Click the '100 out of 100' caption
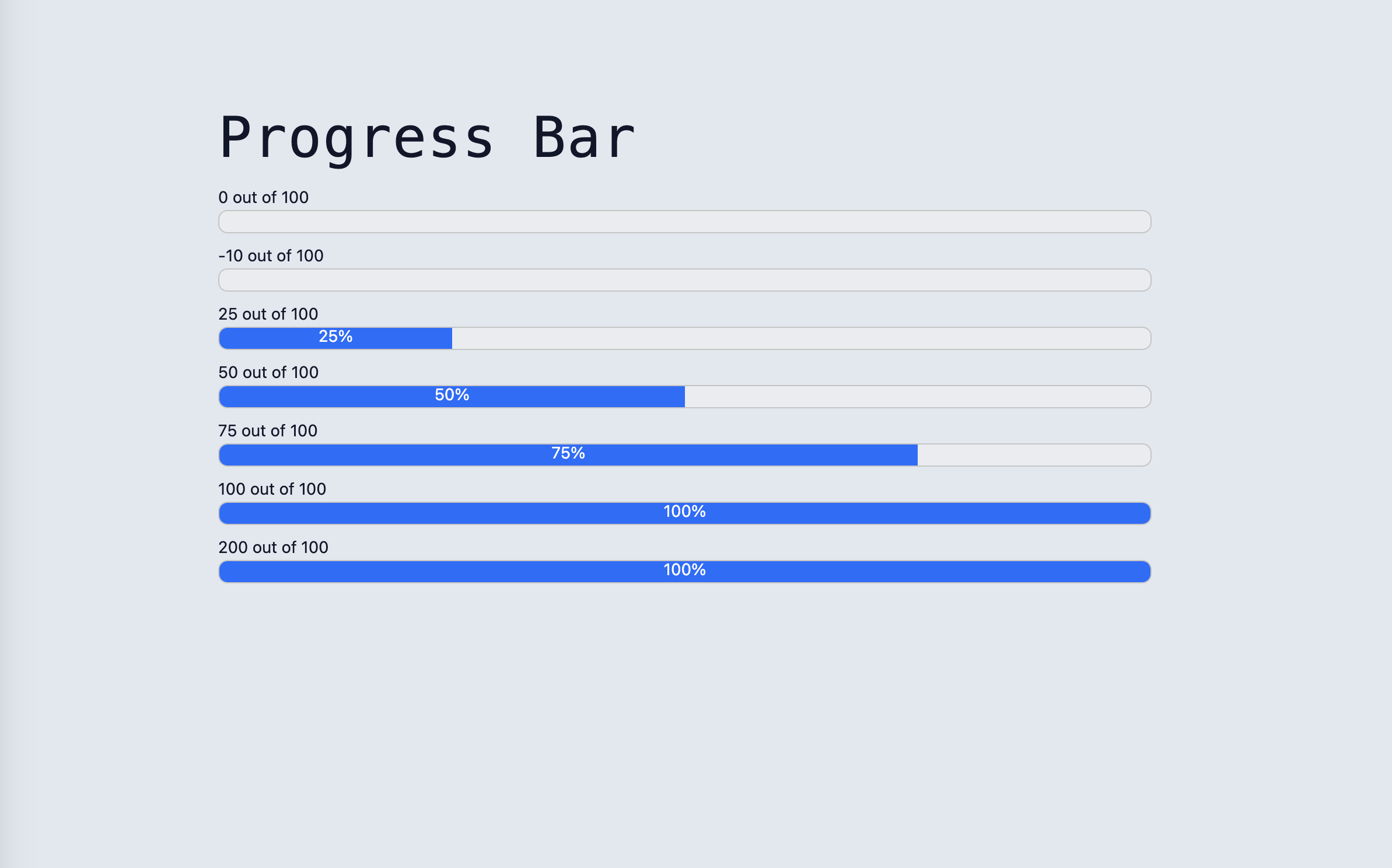 (272, 489)
